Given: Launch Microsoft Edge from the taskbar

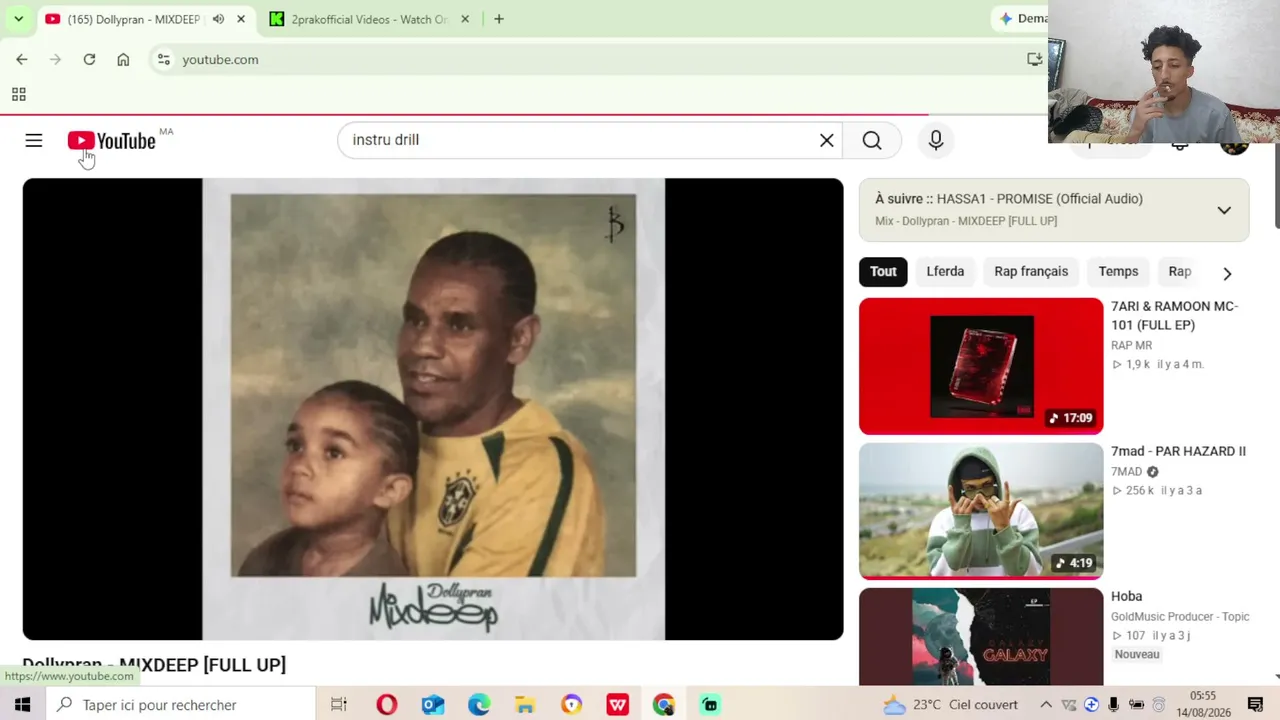Looking at the screenshot, I should (479, 705).
